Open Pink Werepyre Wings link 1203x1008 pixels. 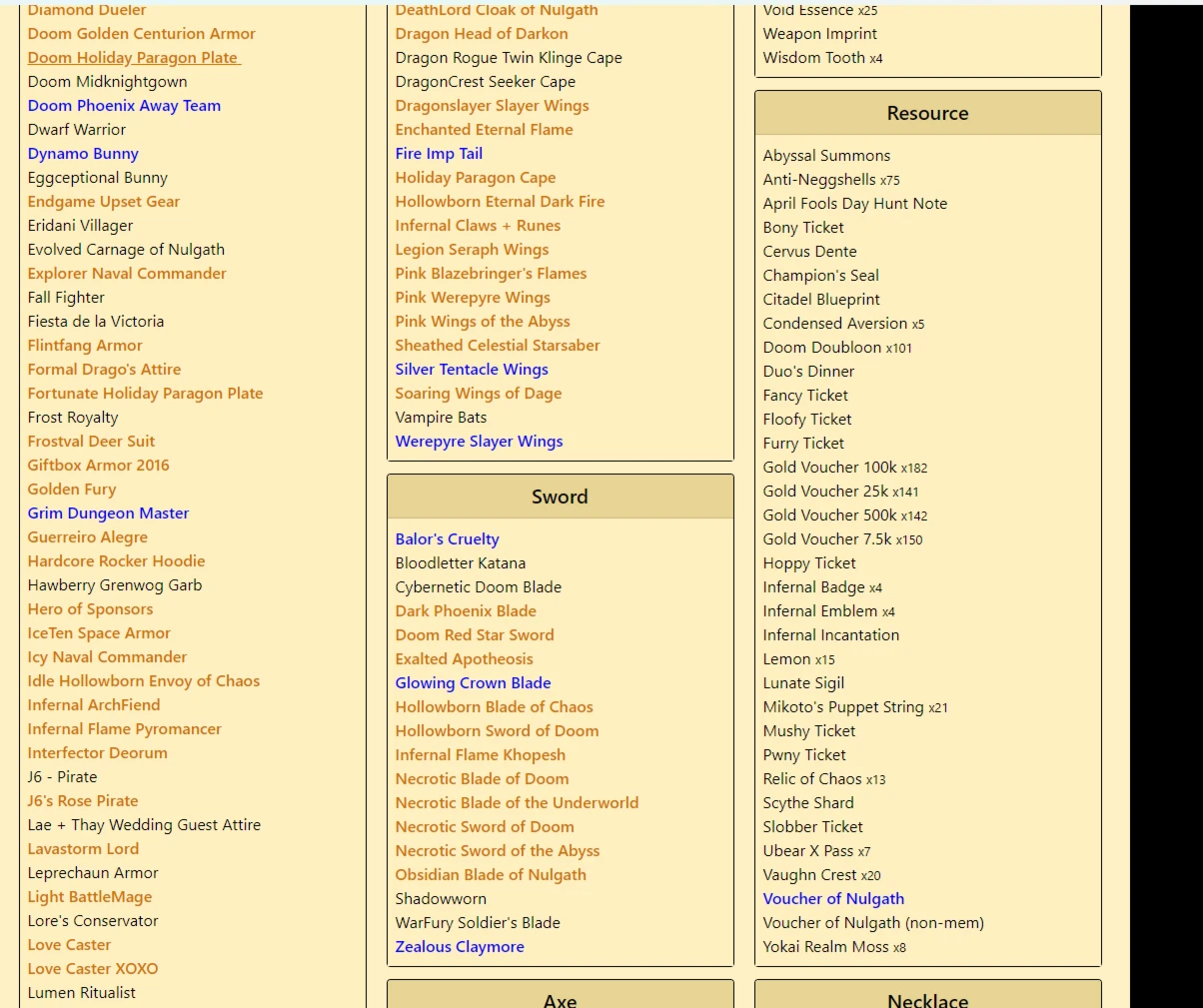coord(473,298)
